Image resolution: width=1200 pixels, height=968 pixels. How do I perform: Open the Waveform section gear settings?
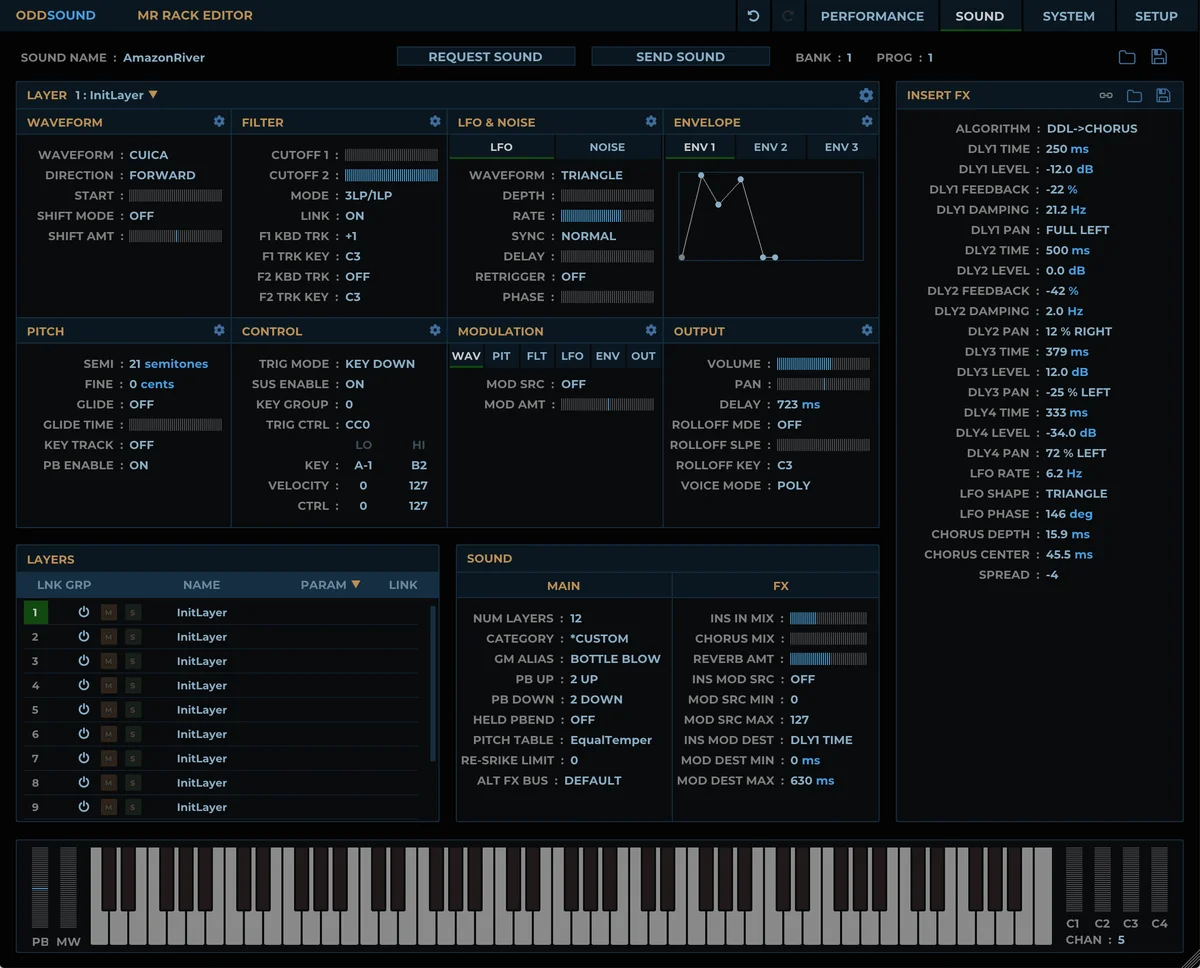coord(219,121)
